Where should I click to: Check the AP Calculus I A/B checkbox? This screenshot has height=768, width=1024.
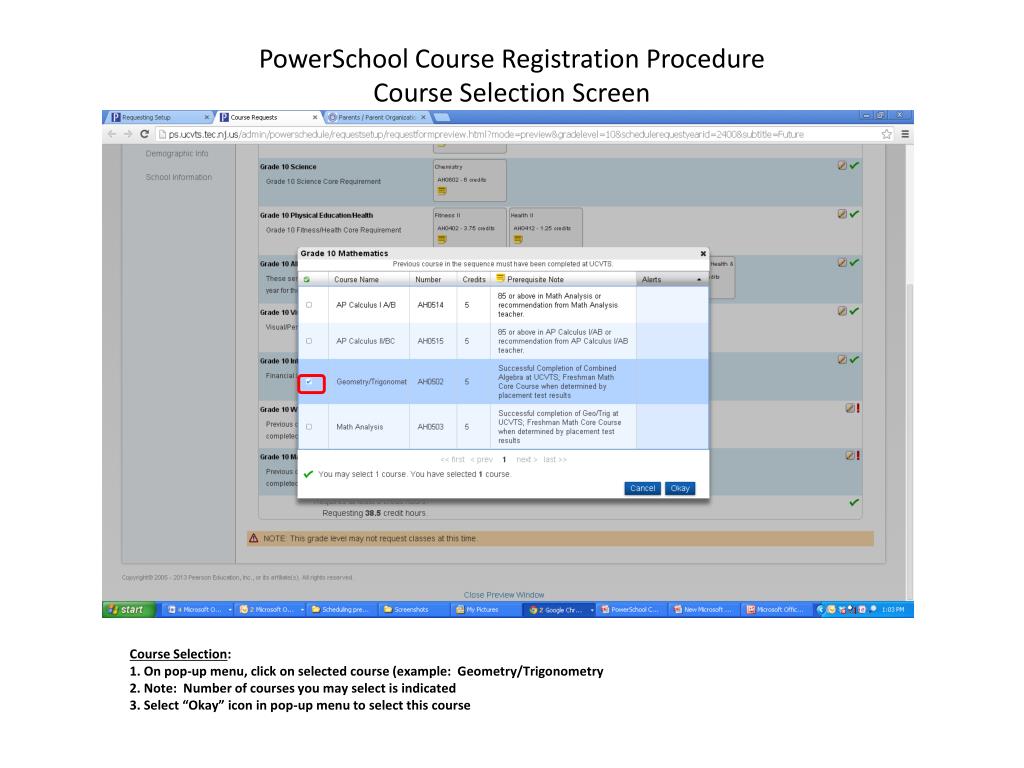(x=309, y=305)
